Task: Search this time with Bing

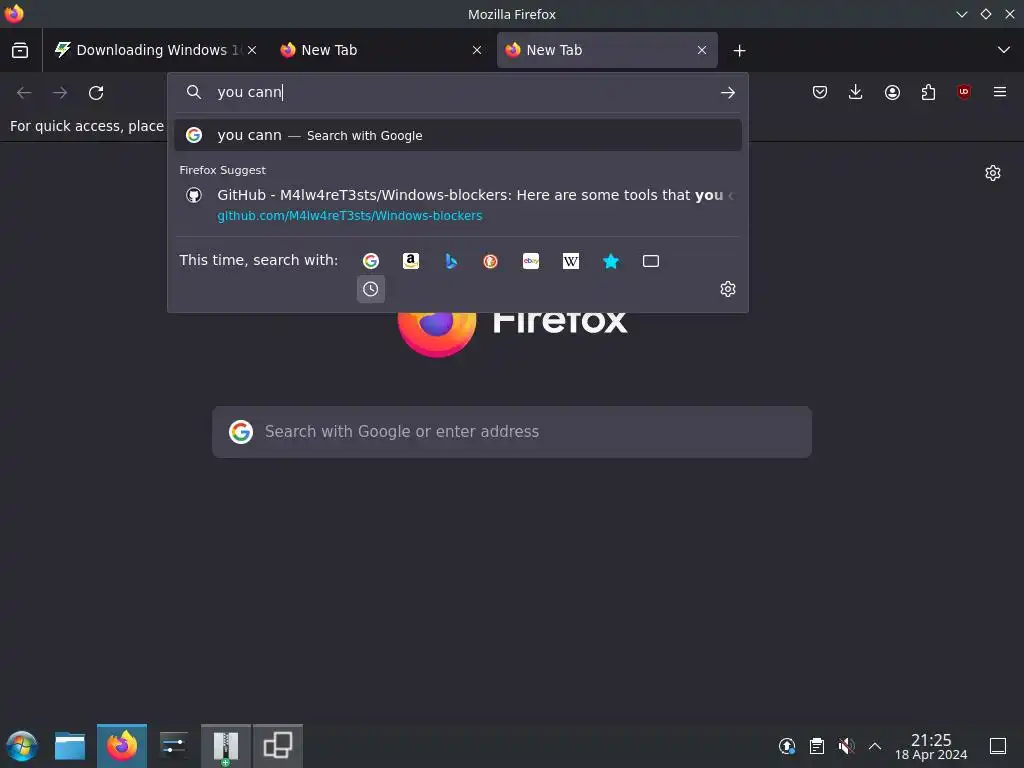Action: (451, 261)
